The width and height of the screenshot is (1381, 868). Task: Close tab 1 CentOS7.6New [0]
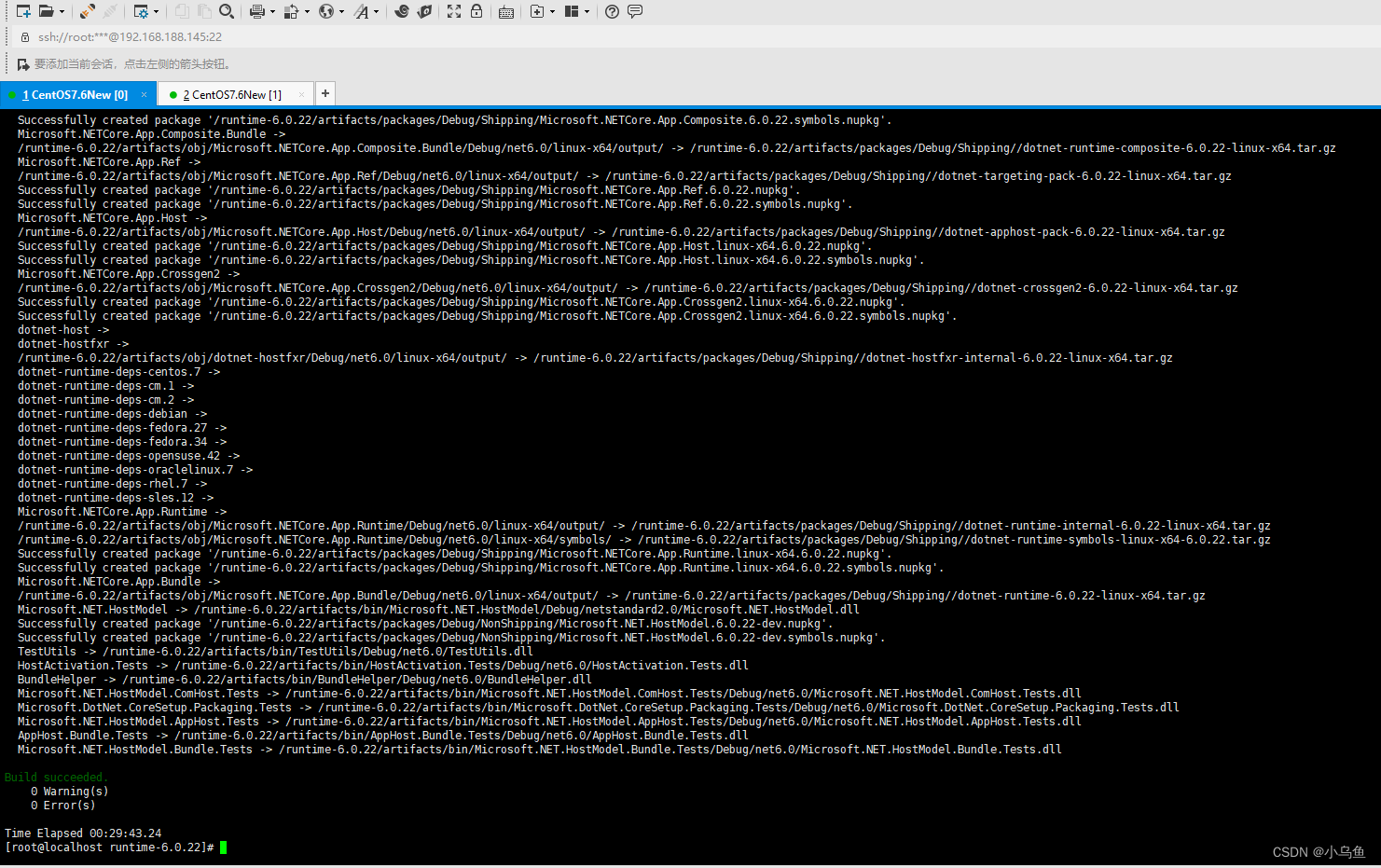coord(144,95)
